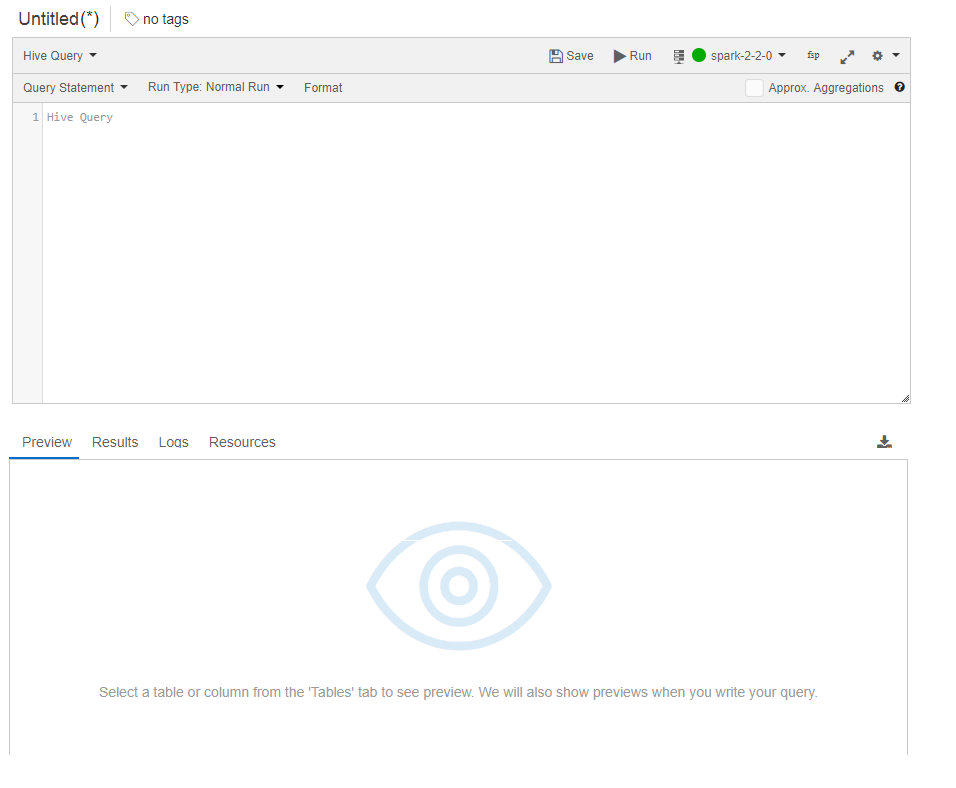The image size is (956, 788).
Task: Enable Approx. Aggregations checkbox
Action: coord(754,88)
